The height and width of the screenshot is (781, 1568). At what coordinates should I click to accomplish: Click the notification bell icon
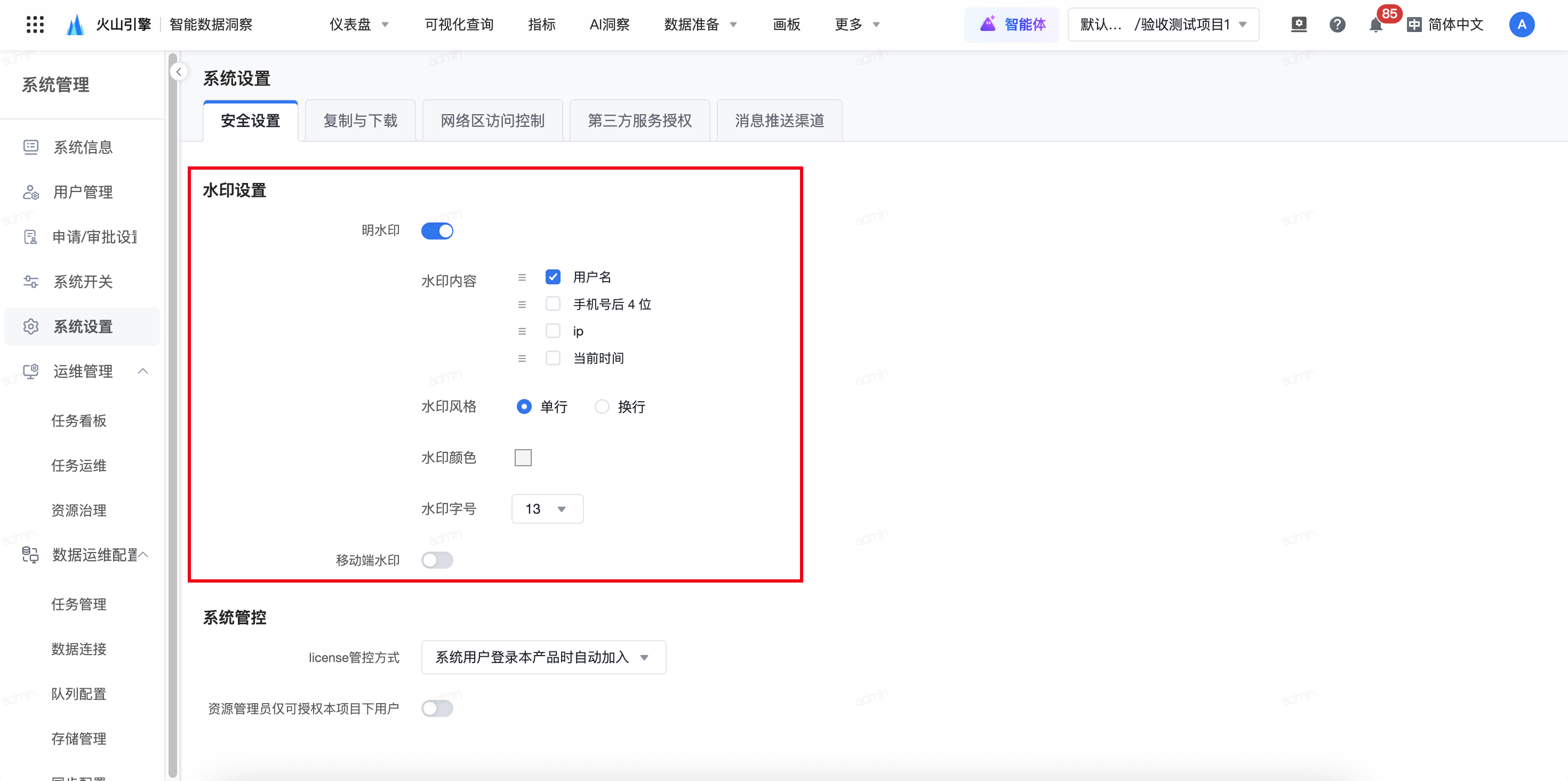(x=1375, y=25)
